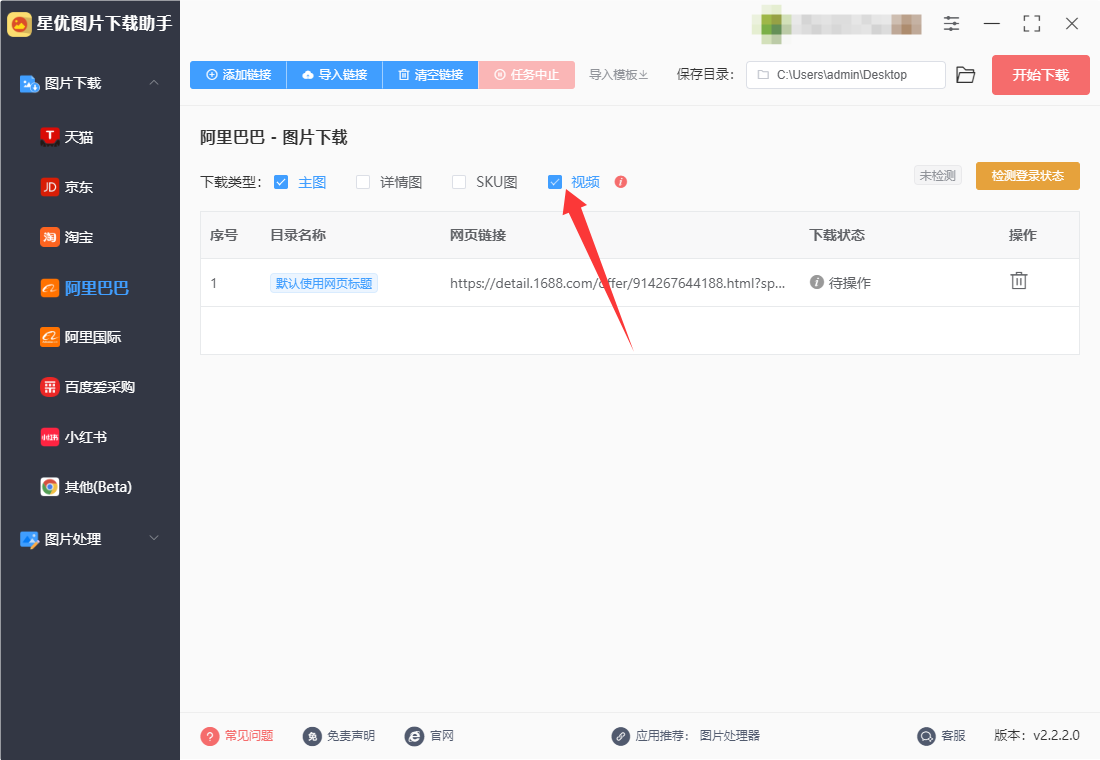Click the 免责声明 round icon
The height and width of the screenshot is (760, 1100).
pos(312,736)
